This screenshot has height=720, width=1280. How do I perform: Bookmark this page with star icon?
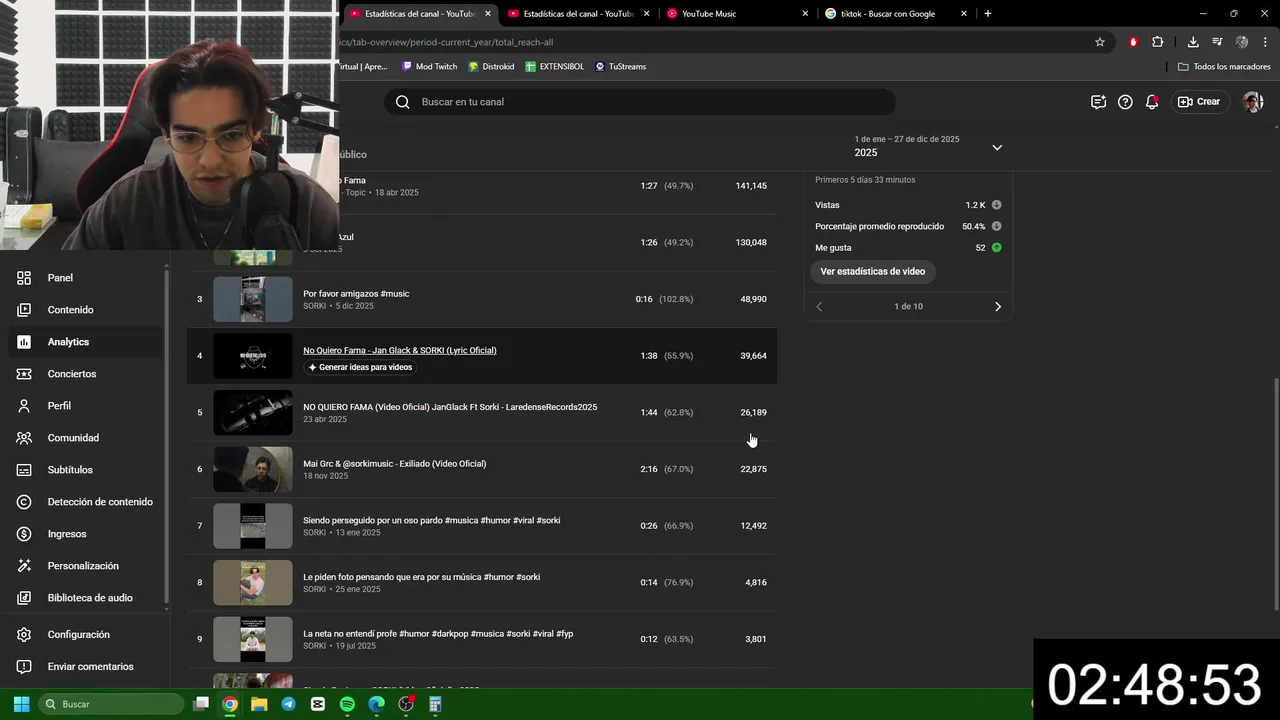(1100, 42)
